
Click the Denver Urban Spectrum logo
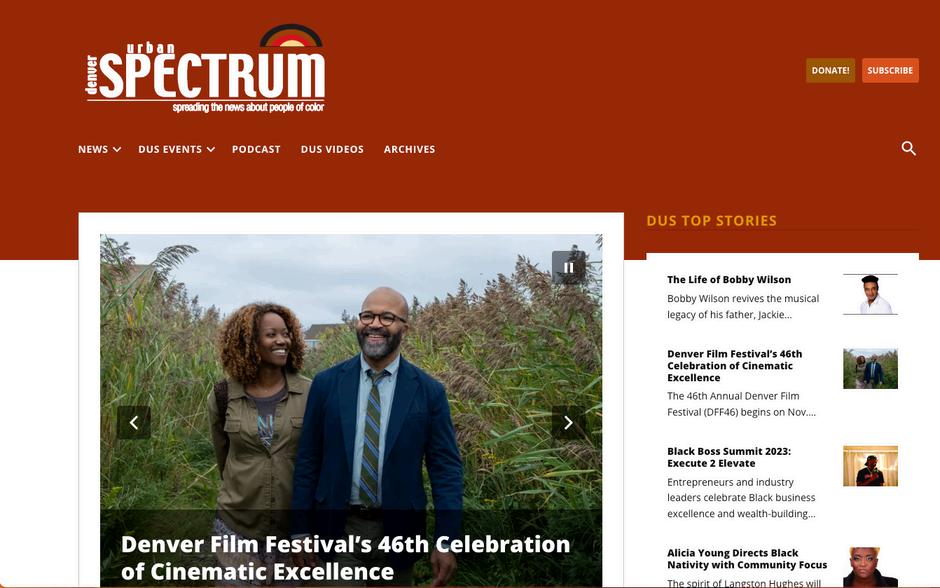(205, 68)
